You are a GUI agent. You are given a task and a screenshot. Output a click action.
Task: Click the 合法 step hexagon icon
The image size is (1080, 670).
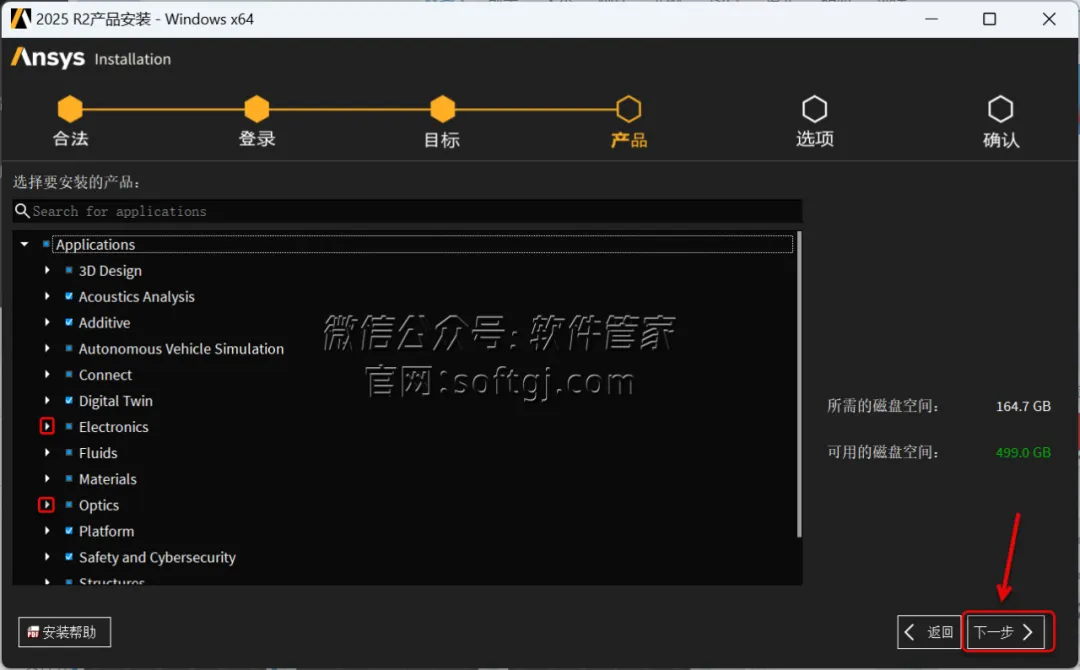(70, 109)
